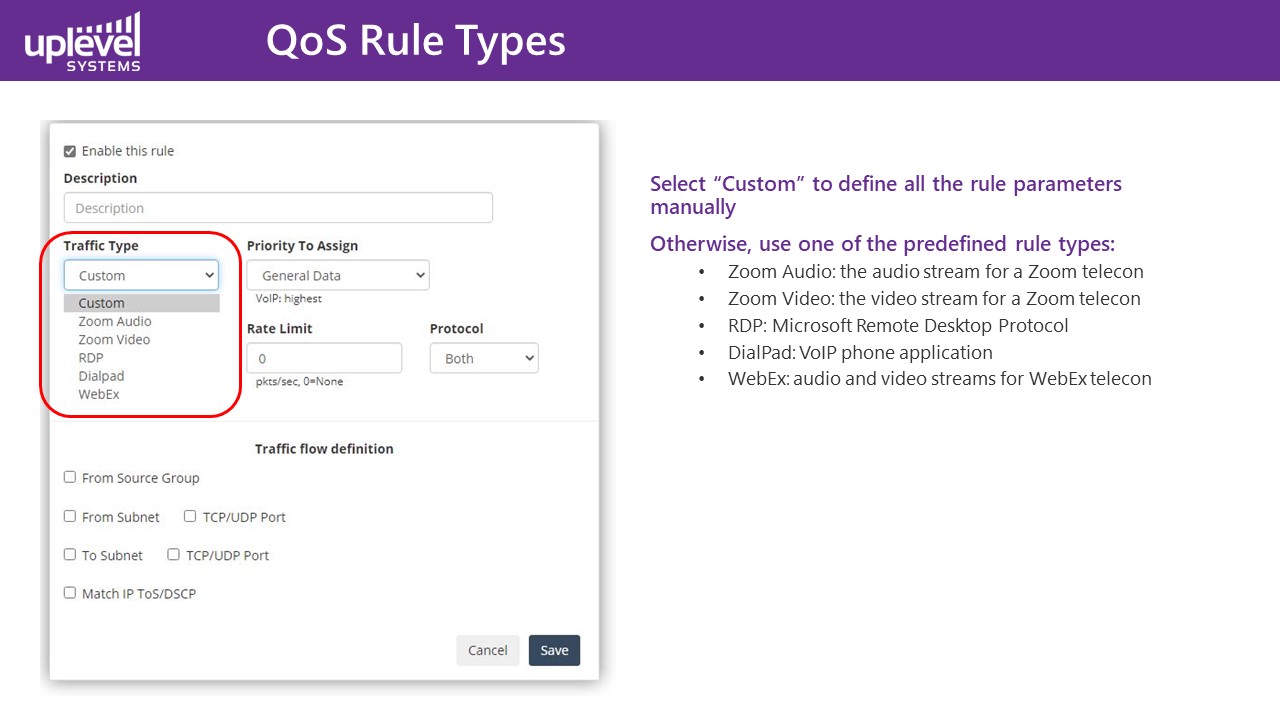Enable the From Source Group checkbox
Screen dimensions: 1280x720
(x=70, y=477)
